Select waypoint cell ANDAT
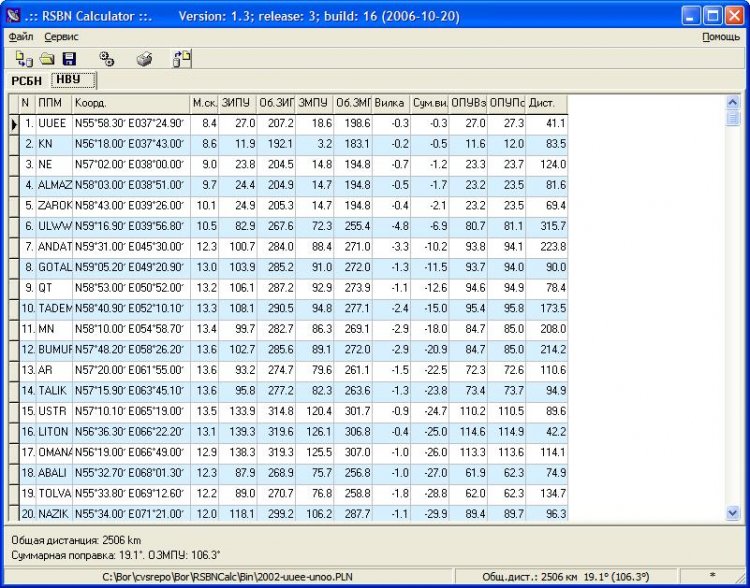 [x=54, y=248]
